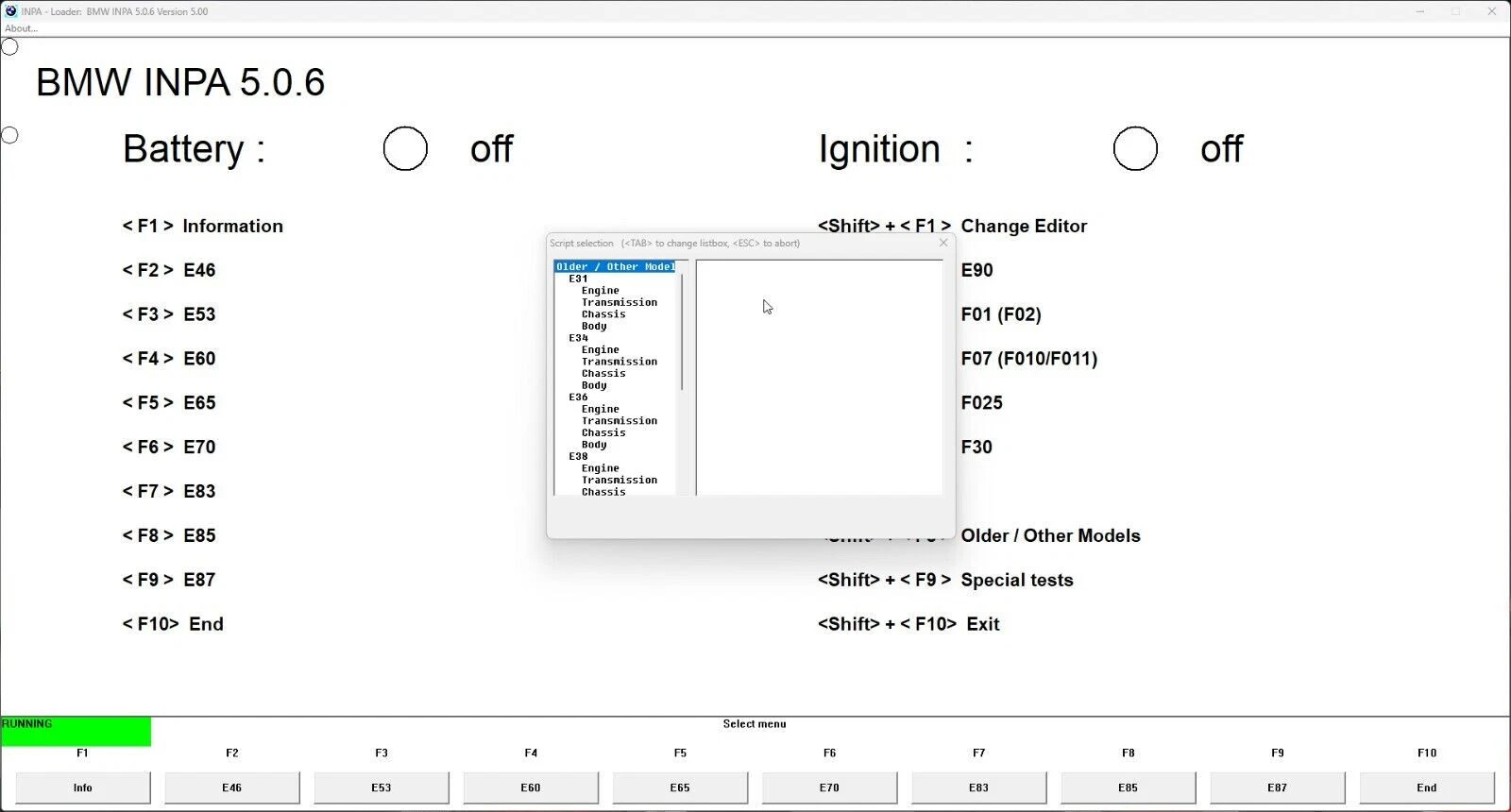
Task: Click the 'Select menu' status label
Action: (755, 724)
